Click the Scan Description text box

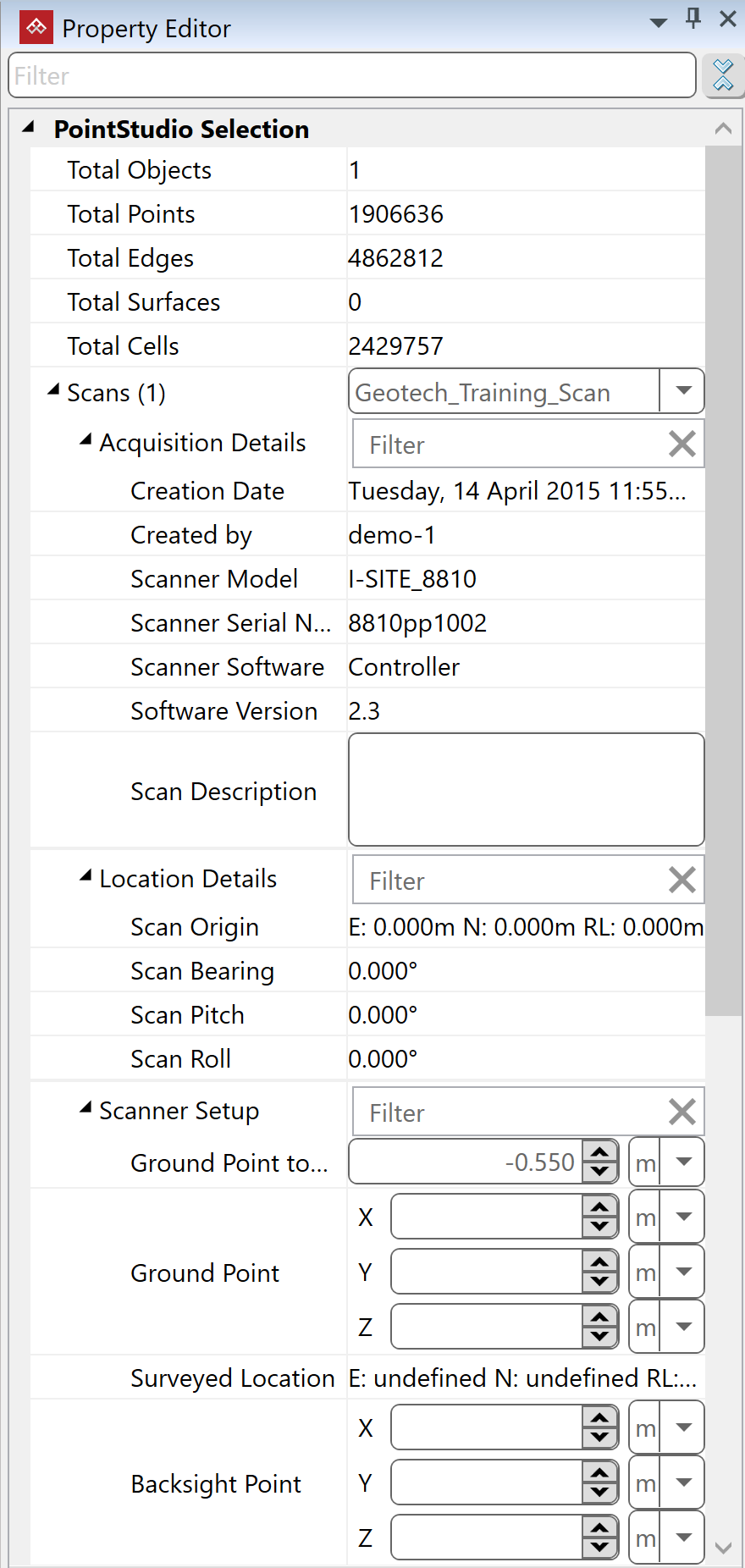[526, 790]
